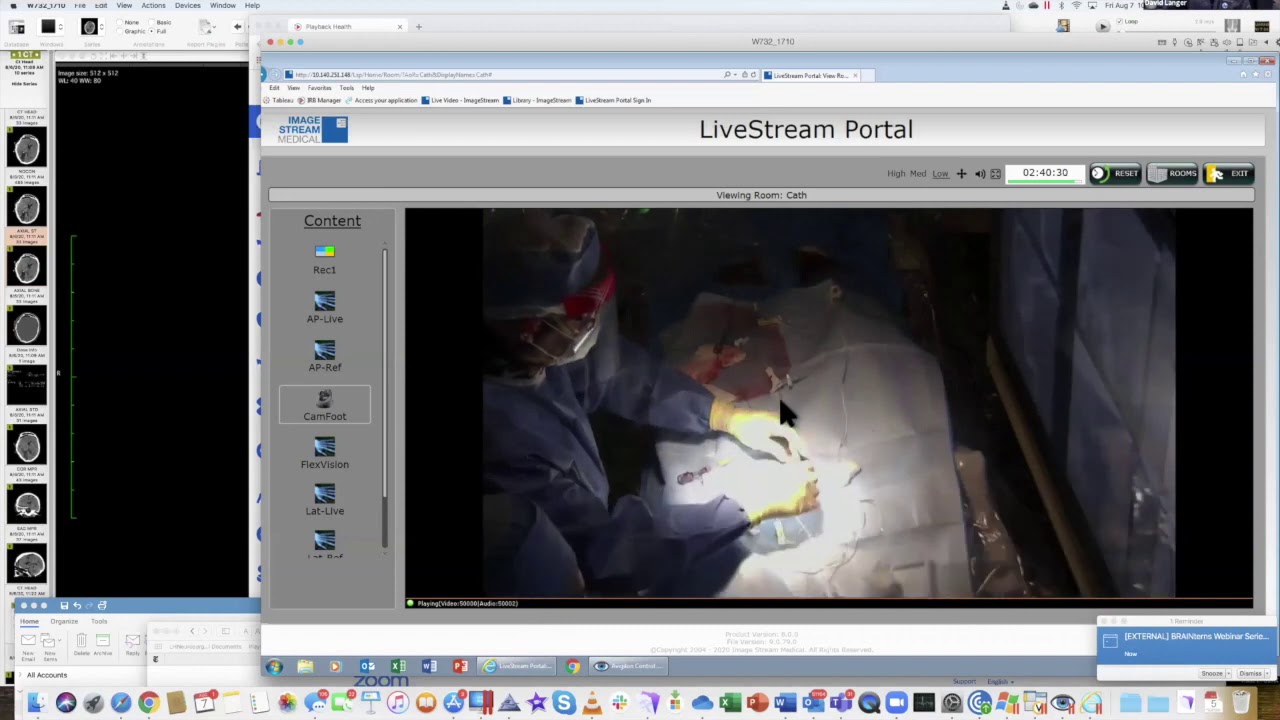The width and height of the screenshot is (1280, 720).
Task: Switch to Organize tab in Outlook window
Action: (x=64, y=621)
